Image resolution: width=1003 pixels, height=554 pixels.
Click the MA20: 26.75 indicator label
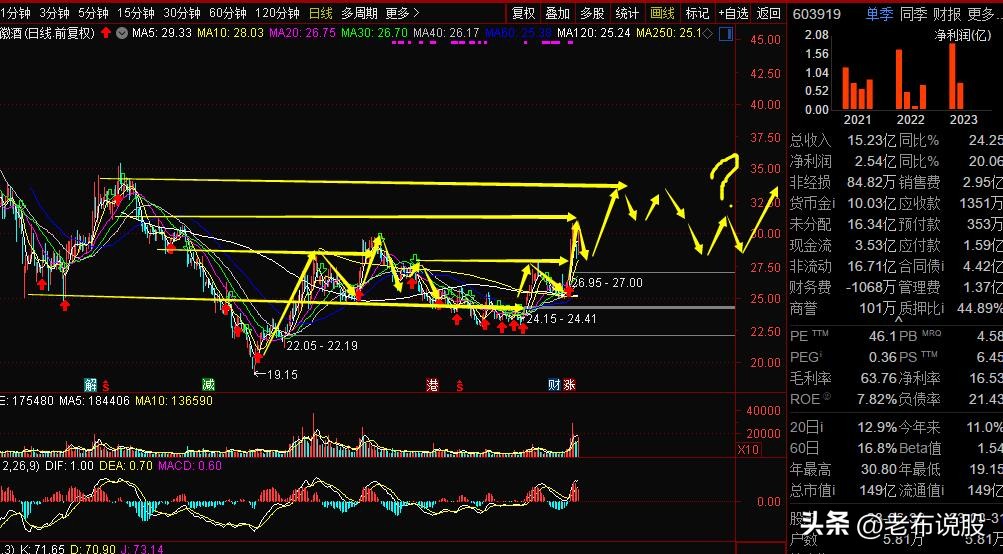coord(302,33)
